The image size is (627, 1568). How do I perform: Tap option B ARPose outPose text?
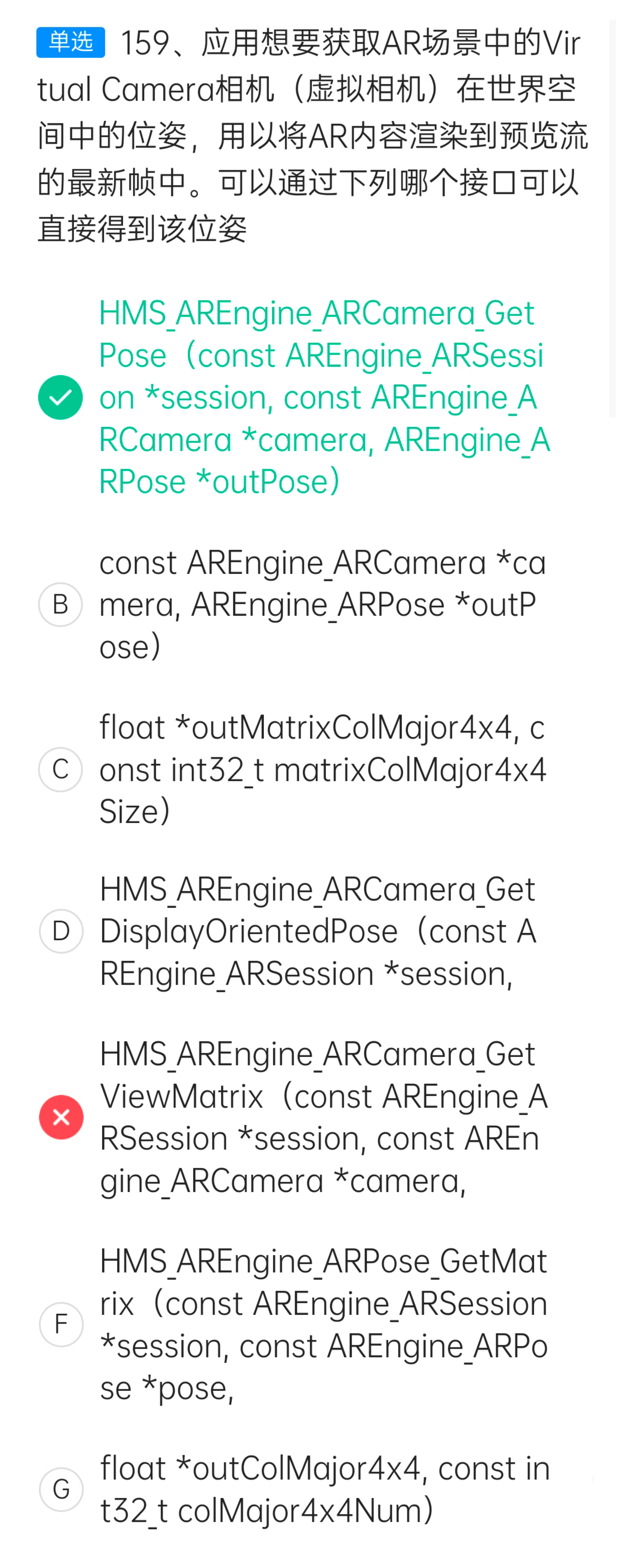click(323, 604)
